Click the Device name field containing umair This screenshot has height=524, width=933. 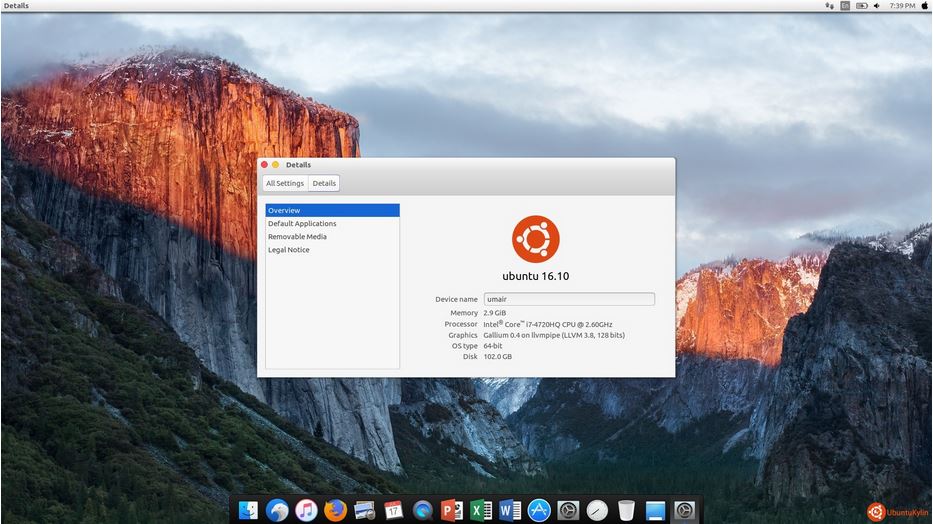coord(569,299)
